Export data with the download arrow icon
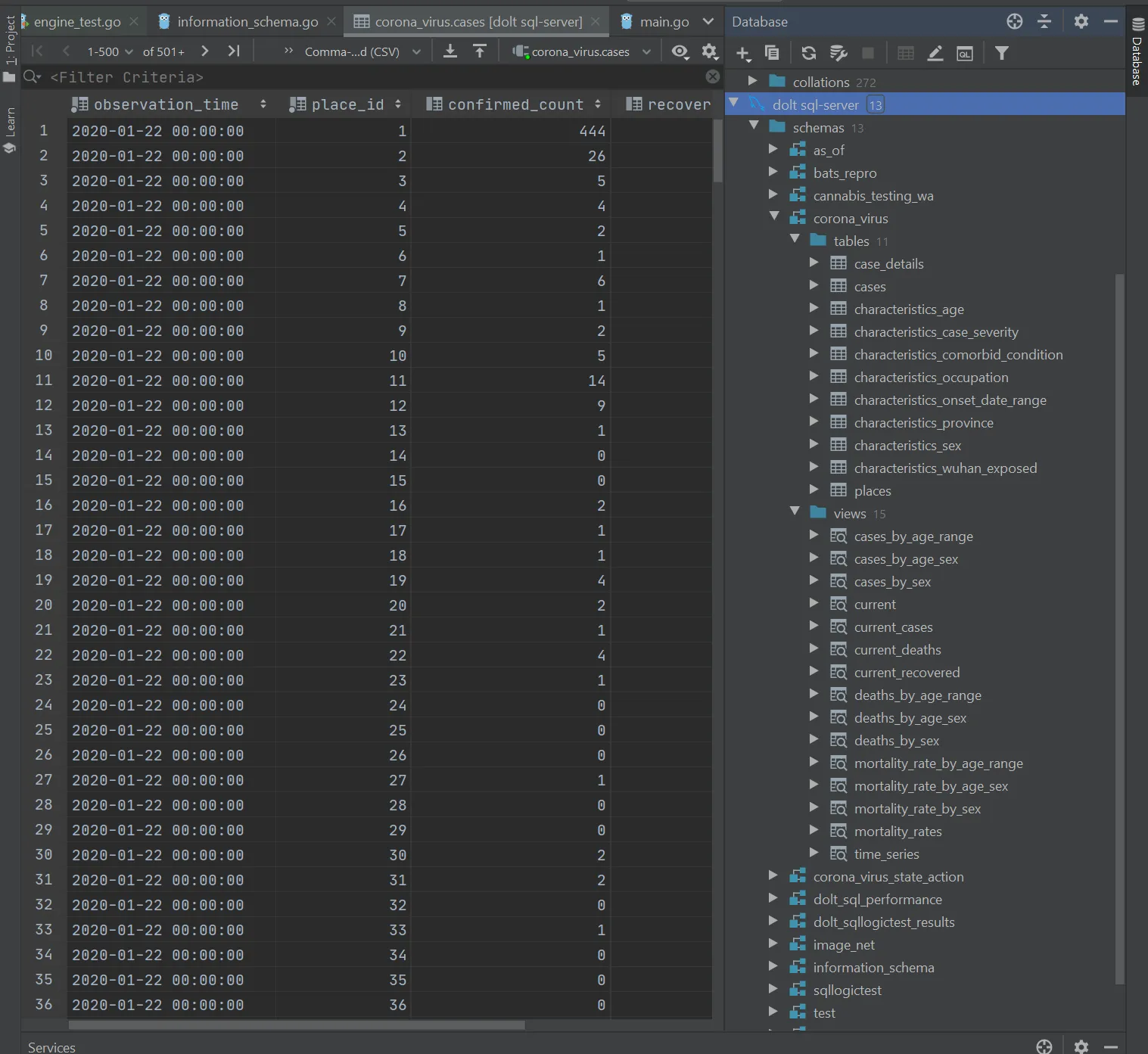The height and width of the screenshot is (1054, 1148). (x=450, y=51)
